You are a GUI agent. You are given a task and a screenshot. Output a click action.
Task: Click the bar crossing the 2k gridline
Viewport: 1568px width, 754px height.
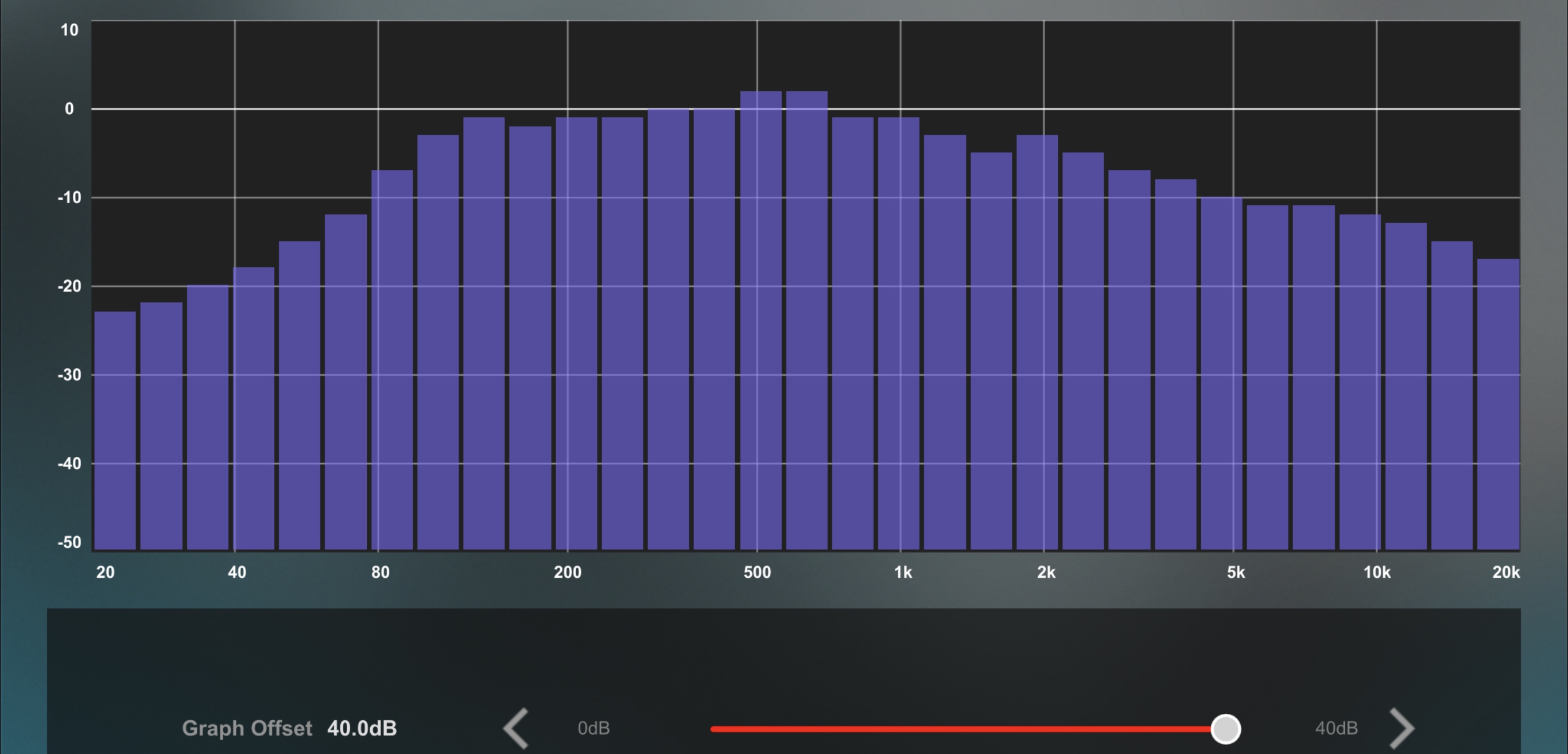[1037, 341]
